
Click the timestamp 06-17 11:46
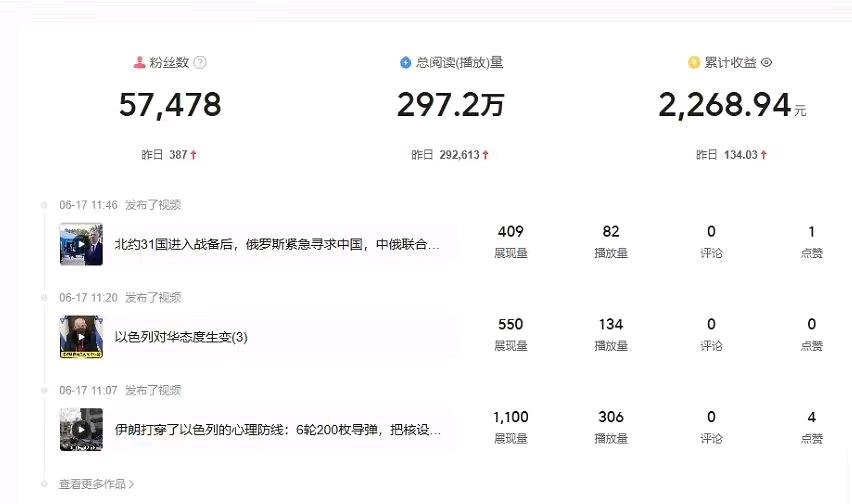point(88,205)
